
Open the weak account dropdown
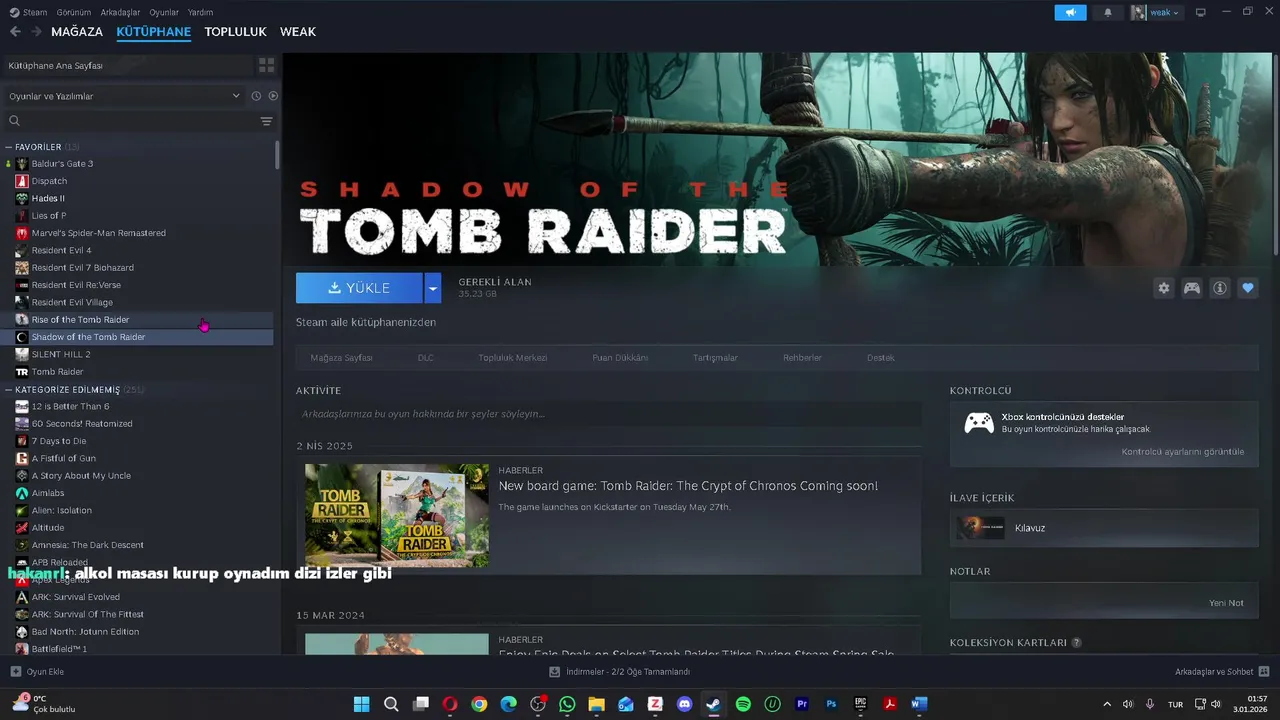[x=1156, y=12]
